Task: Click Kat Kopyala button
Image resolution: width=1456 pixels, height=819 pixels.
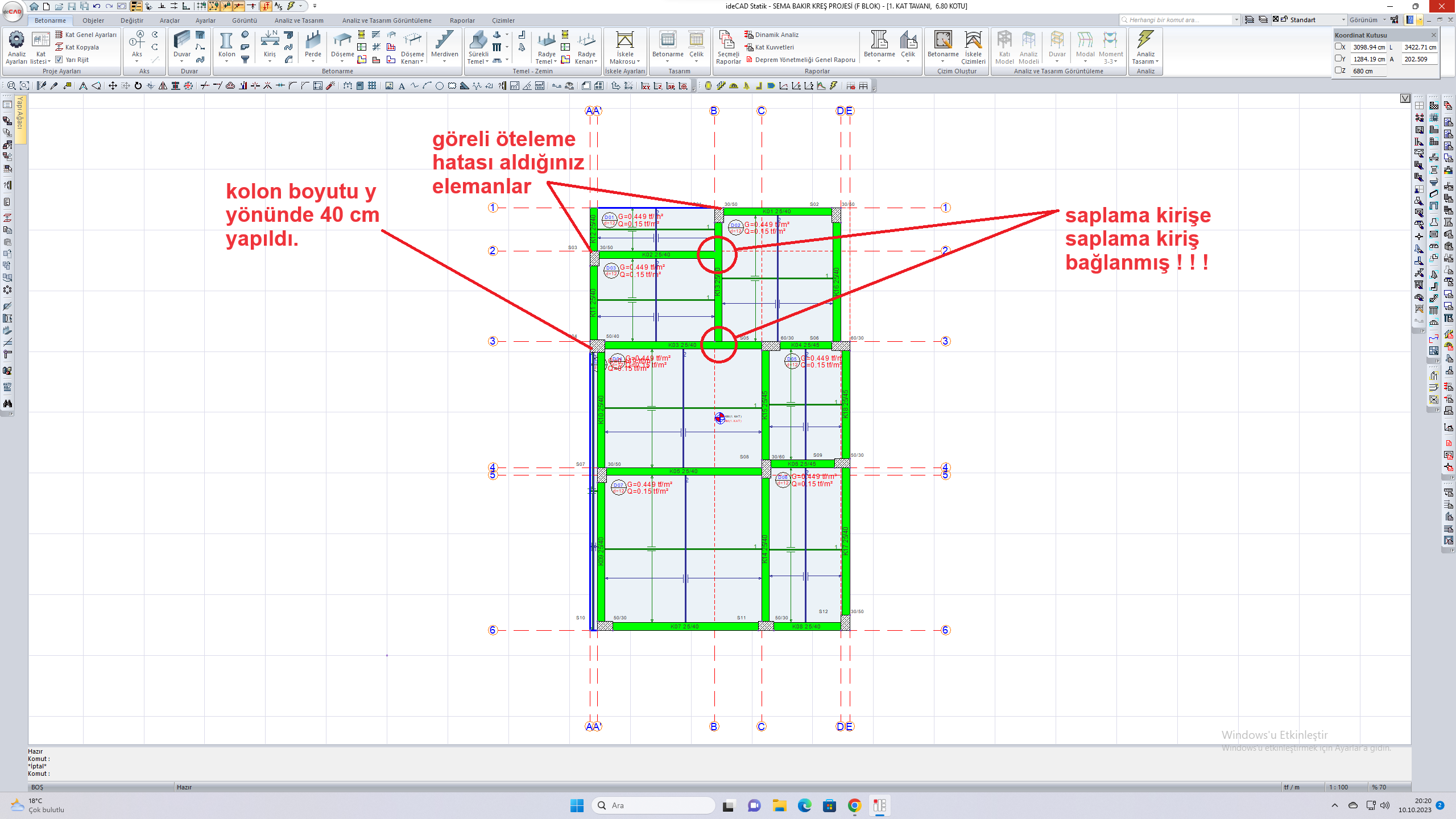Action: [77, 47]
